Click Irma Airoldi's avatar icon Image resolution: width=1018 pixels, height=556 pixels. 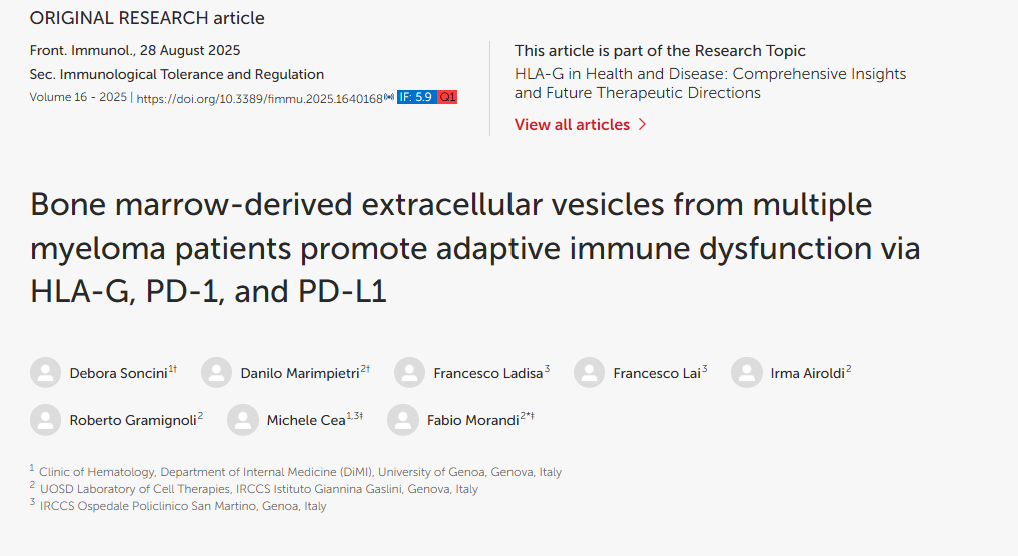747,373
